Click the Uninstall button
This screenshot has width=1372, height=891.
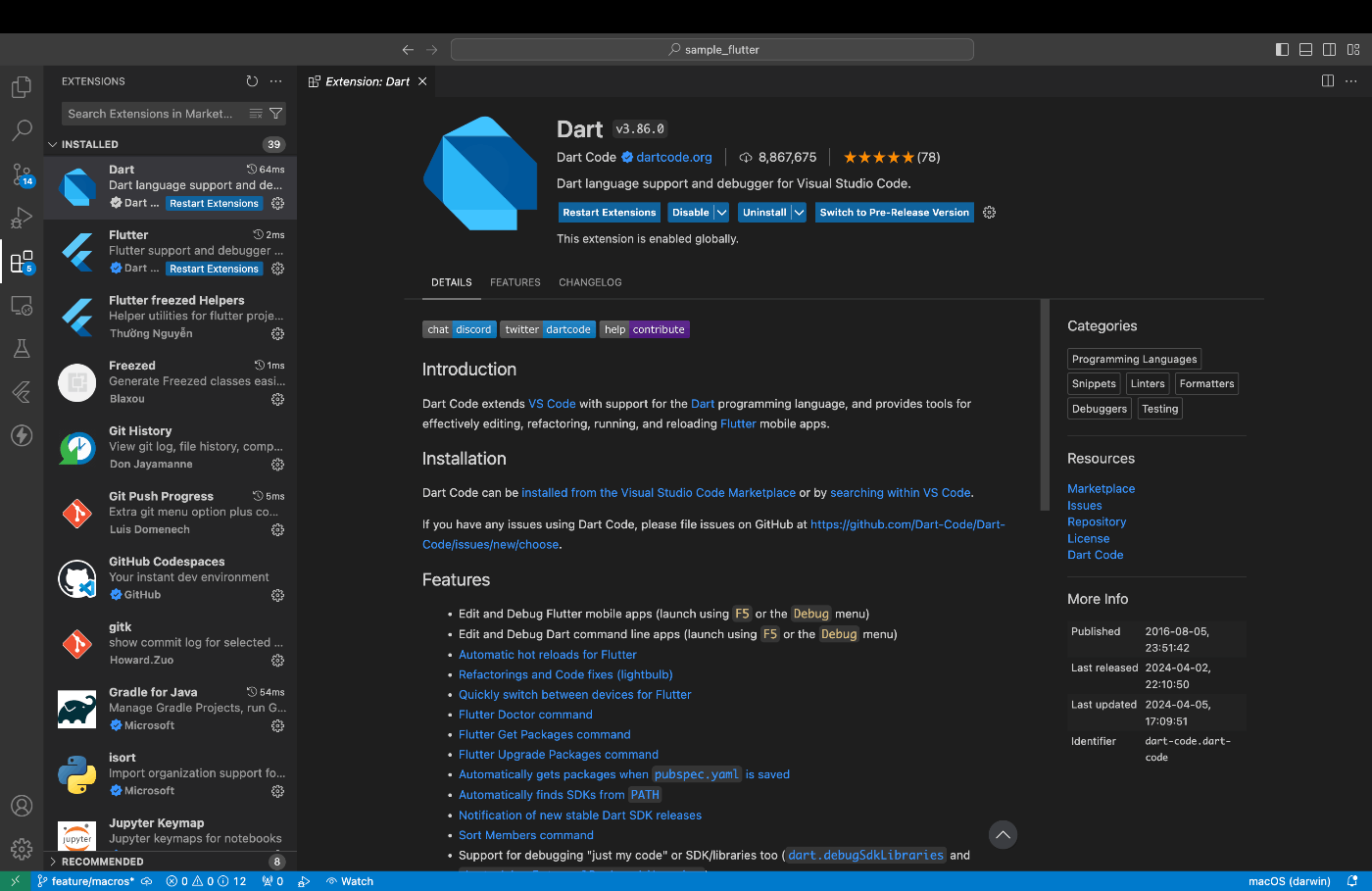pyautogui.click(x=764, y=213)
